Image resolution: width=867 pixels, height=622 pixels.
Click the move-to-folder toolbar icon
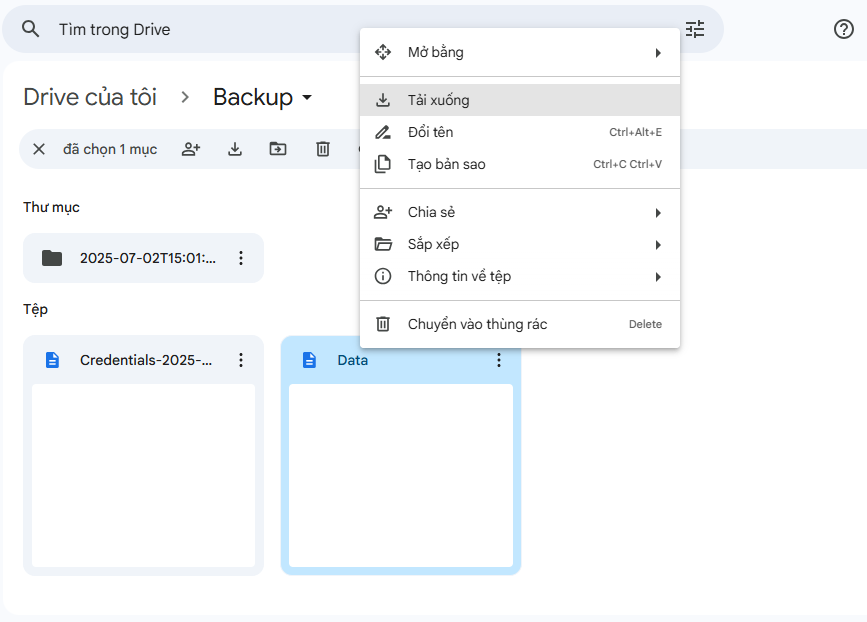278,149
